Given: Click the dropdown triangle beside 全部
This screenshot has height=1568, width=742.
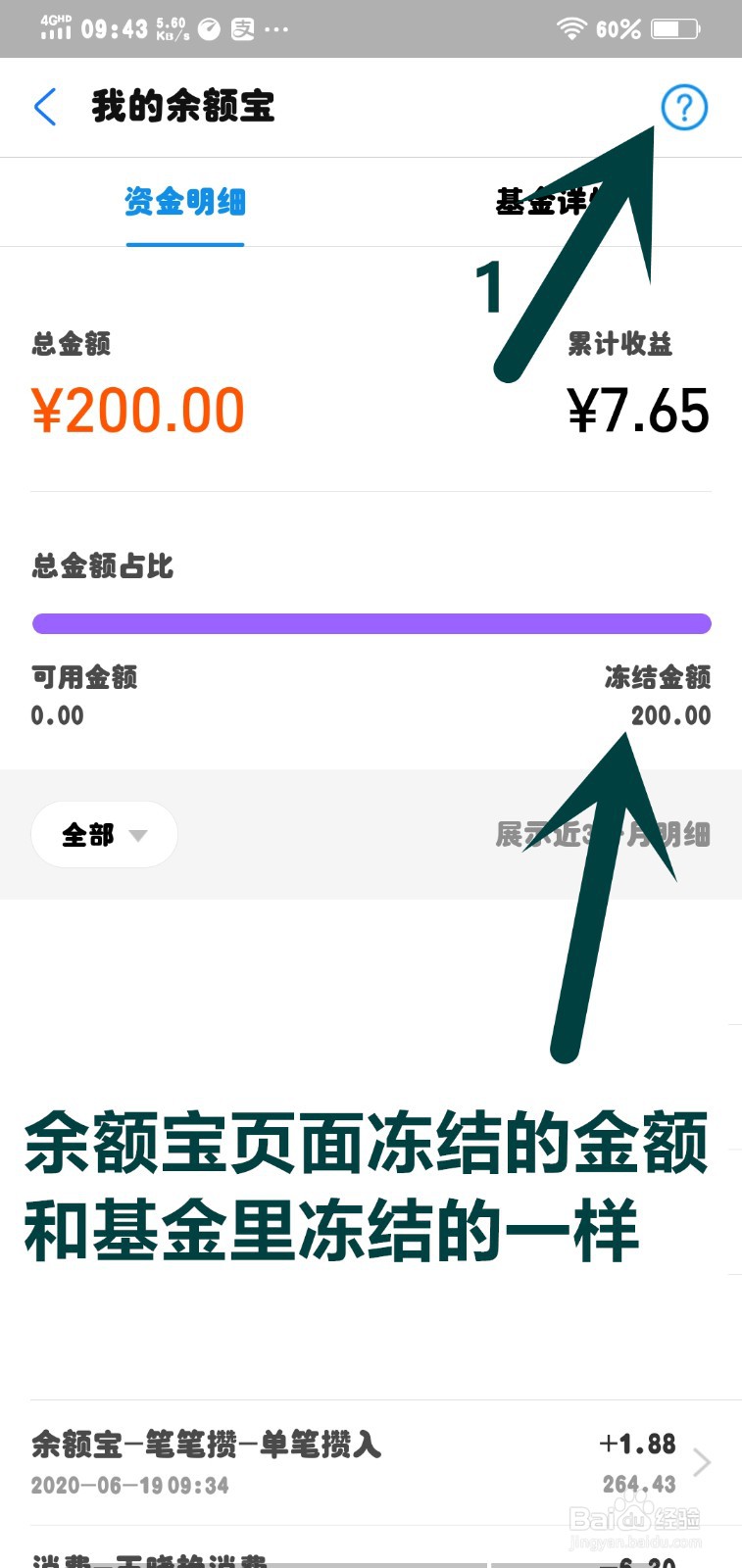Looking at the screenshot, I should pos(138,836).
